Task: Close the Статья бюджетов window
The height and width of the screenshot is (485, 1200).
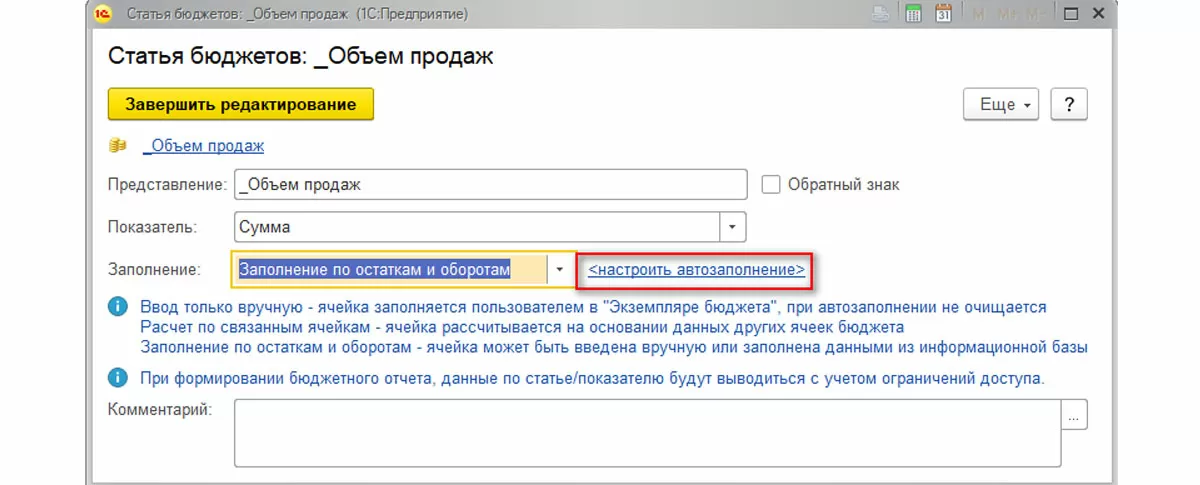Action: (1099, 14)
